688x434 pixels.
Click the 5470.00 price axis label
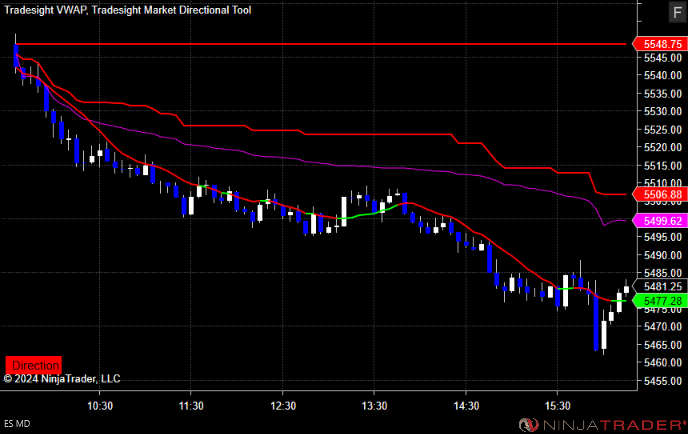click(x=663, y=326)
